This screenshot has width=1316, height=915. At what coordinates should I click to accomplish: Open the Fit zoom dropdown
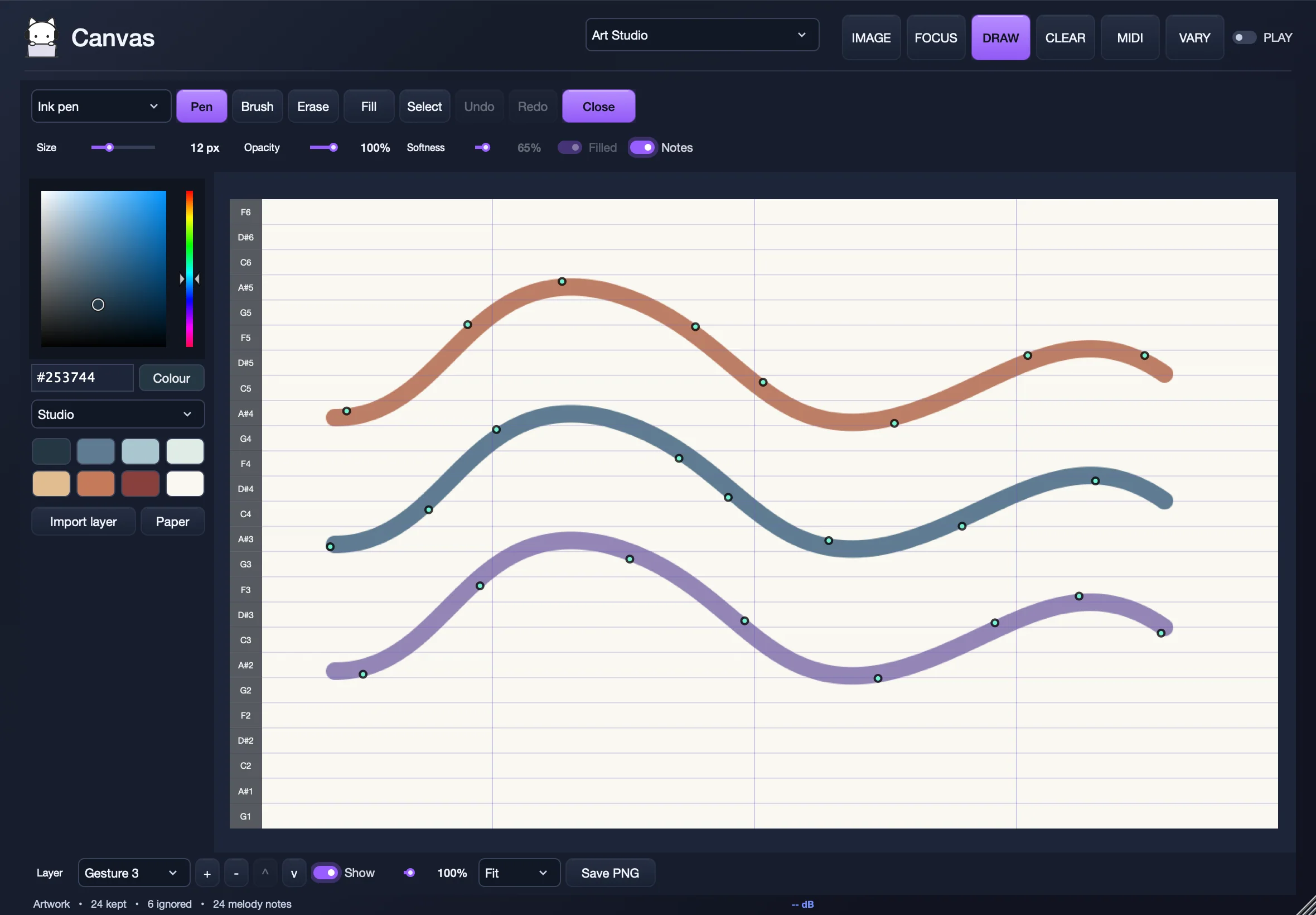(x=519, y=873)
